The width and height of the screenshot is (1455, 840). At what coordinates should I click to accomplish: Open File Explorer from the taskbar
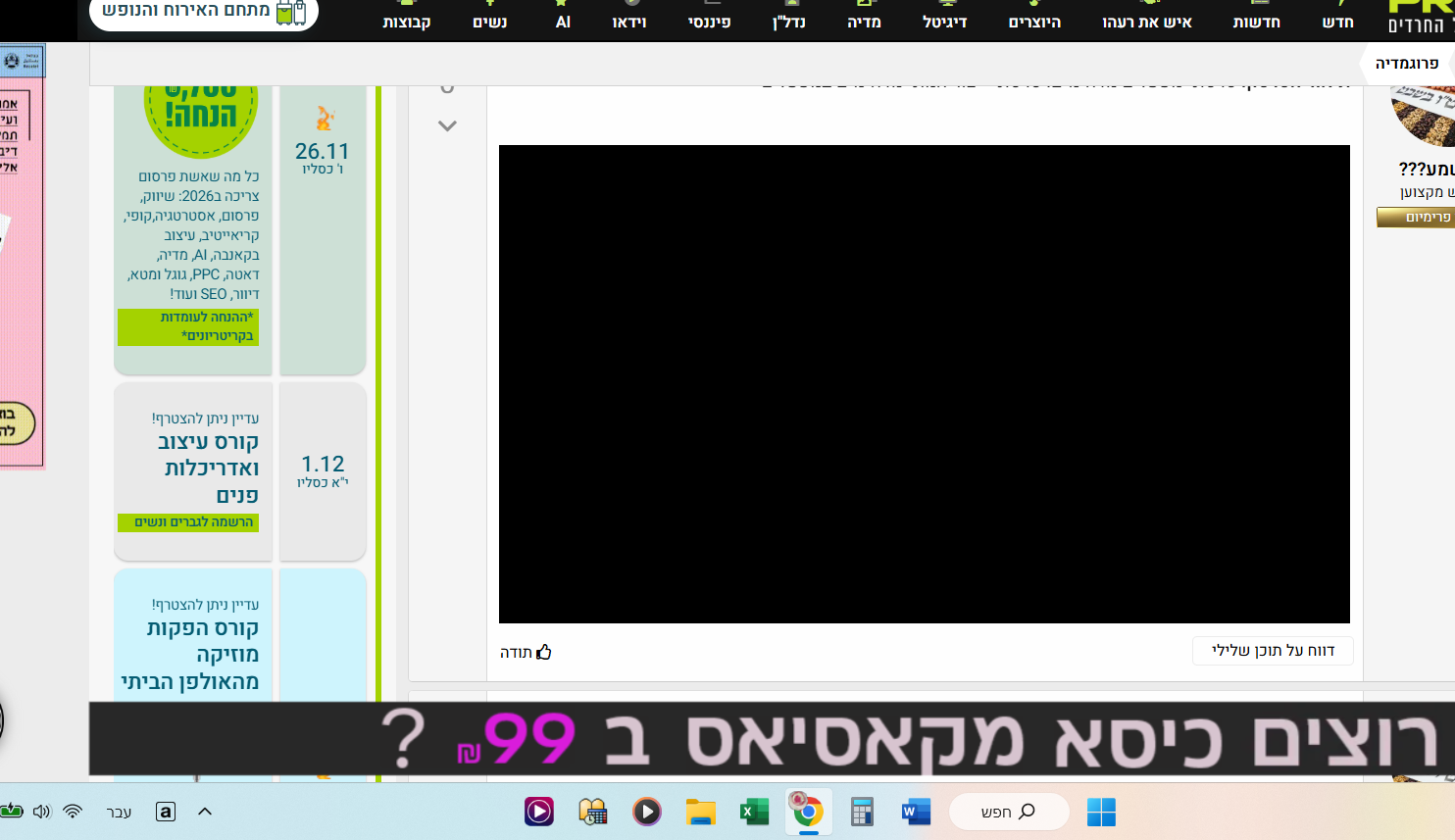(700, 812)
